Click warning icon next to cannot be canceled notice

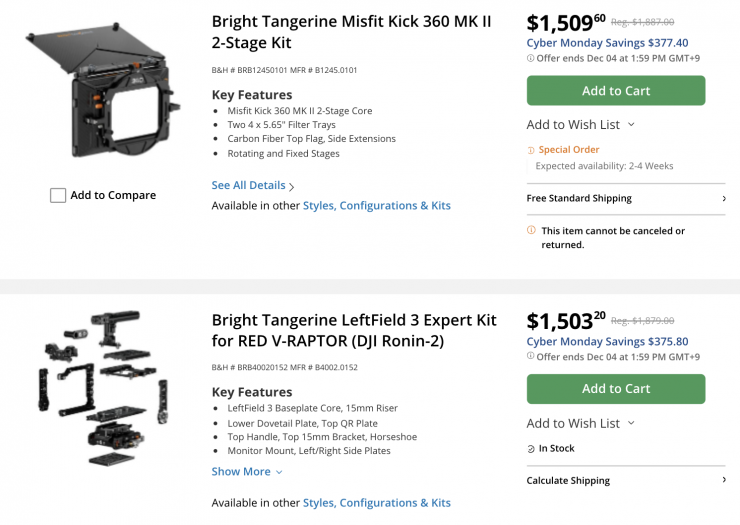click(x=531, y=231)
